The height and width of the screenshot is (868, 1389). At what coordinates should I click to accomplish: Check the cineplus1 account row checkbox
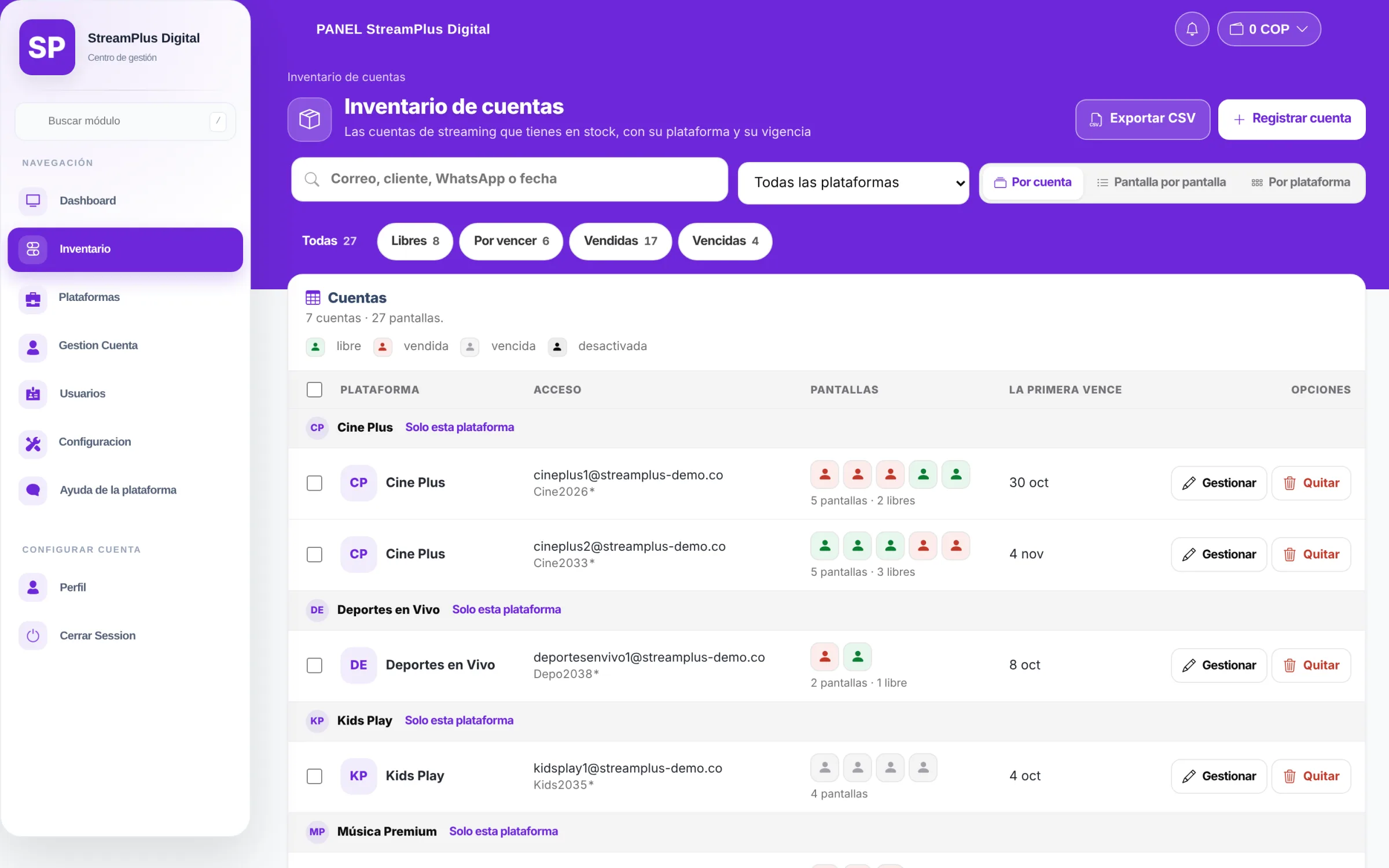(x=314, y=483)
